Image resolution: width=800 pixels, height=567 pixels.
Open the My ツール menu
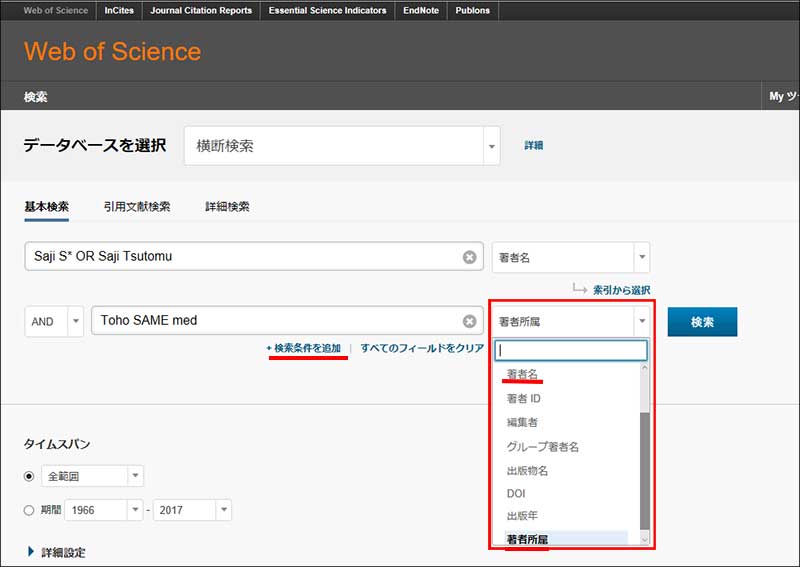(783, 96)
